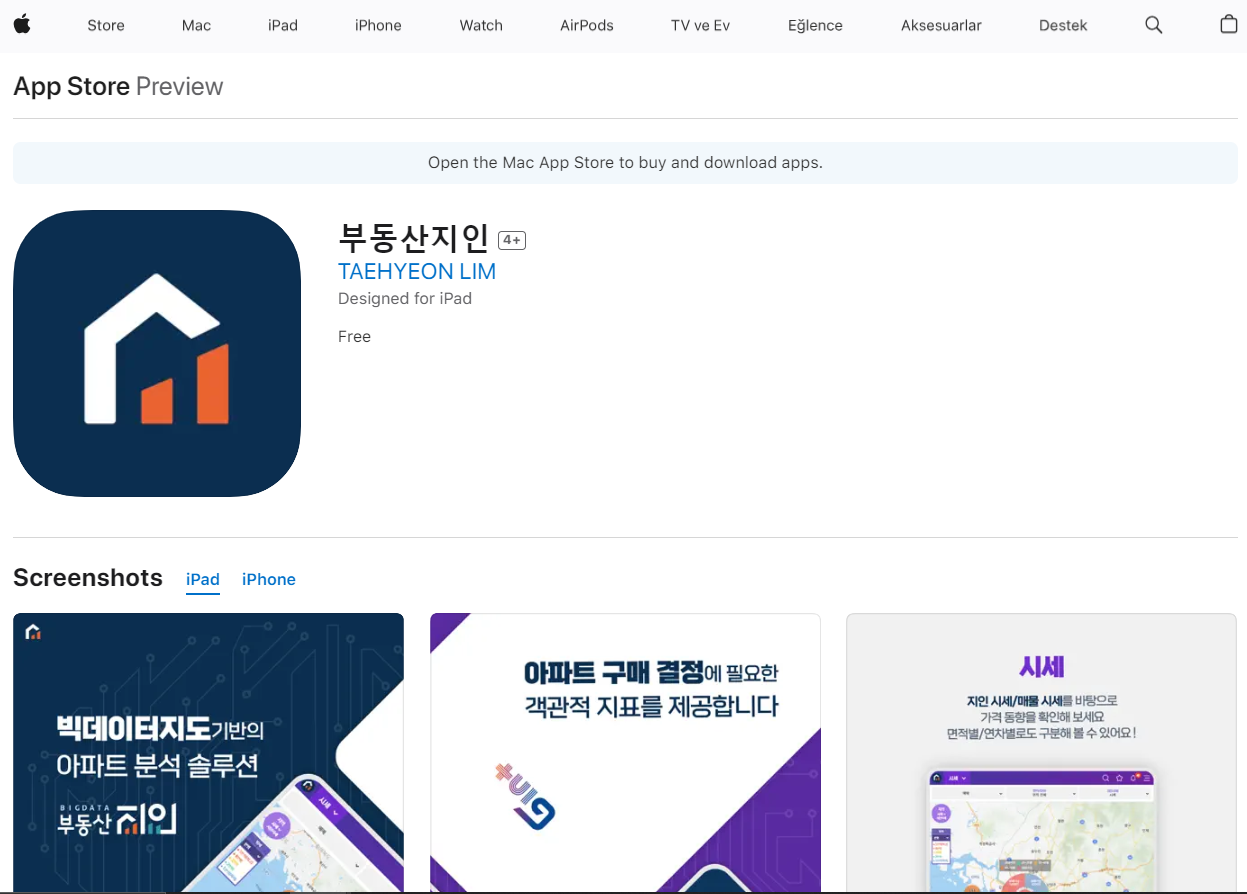Select the 부동산지인 app icon
The image size is (1247, 894).
156,352
